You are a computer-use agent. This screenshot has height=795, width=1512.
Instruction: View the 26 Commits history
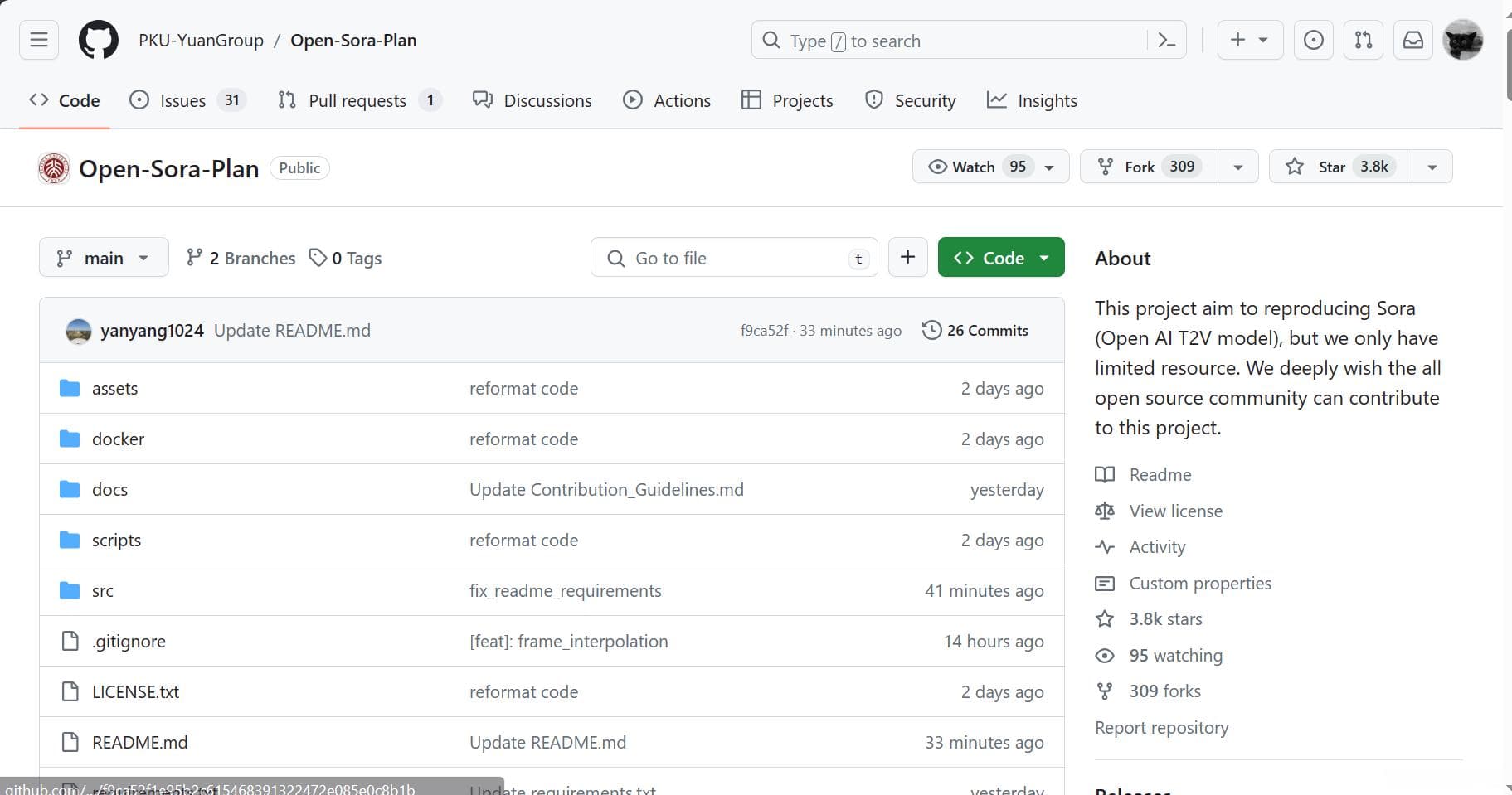(x=975, y=330)
